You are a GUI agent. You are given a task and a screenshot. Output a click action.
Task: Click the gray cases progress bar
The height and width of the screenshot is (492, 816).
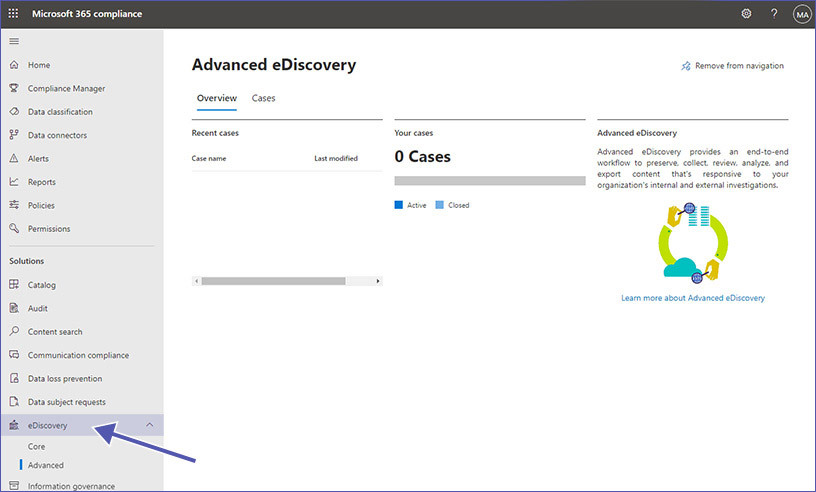point(490,181)
